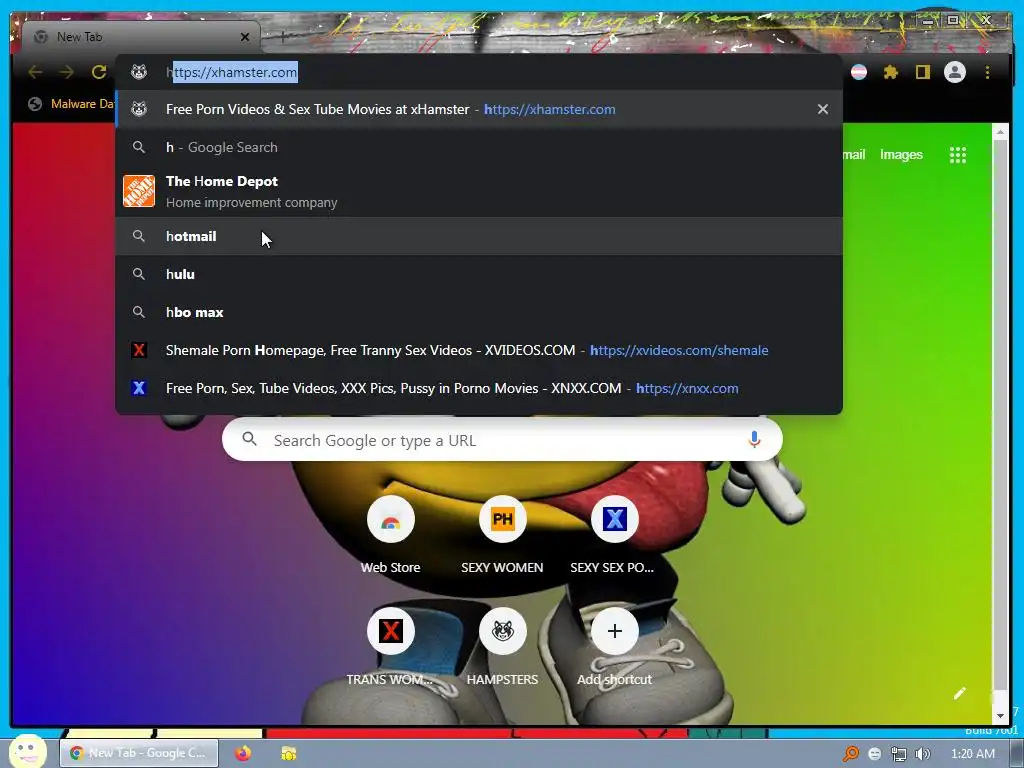
Task: Click the magnifier tray icon
Action: coord(851,754)
